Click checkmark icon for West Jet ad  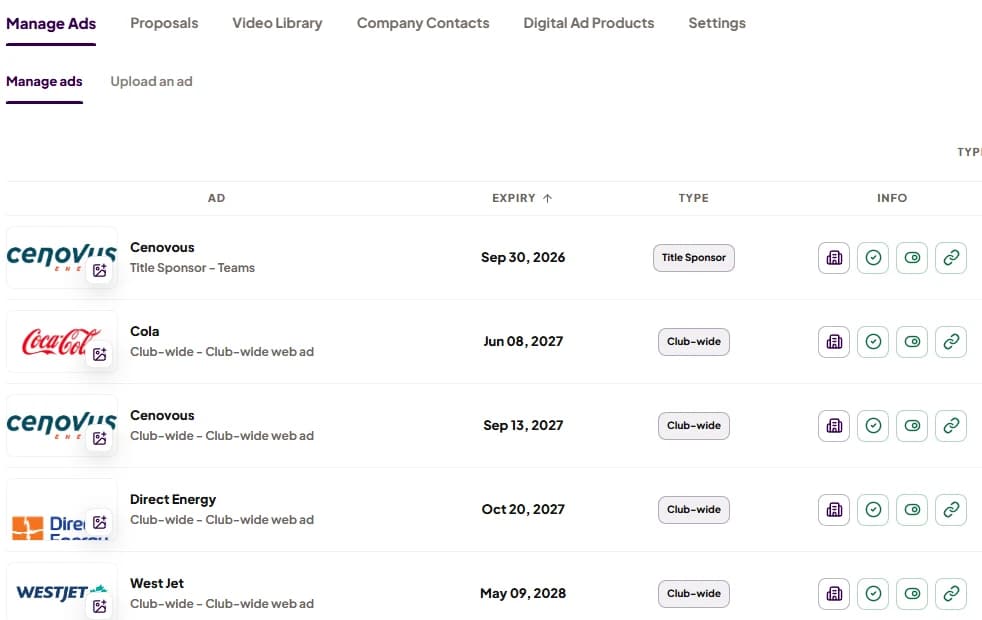pos(873,594)
